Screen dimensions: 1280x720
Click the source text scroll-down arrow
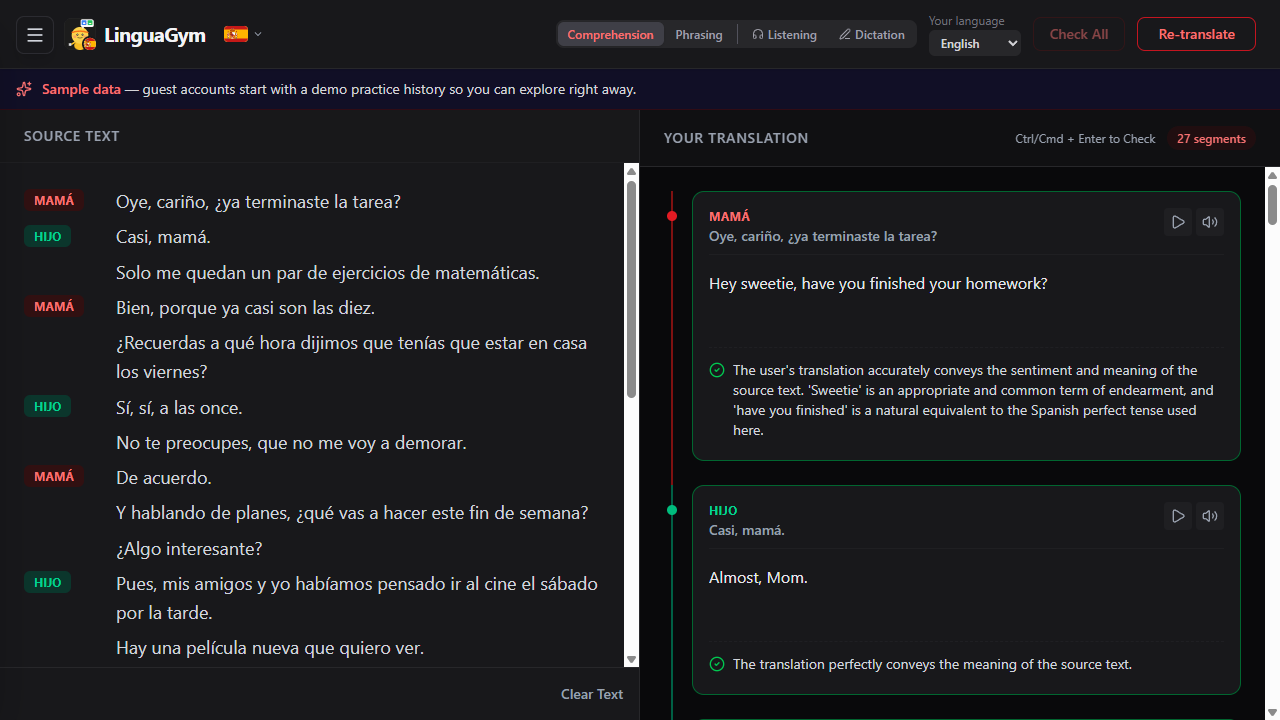click(x=631, y=659)
